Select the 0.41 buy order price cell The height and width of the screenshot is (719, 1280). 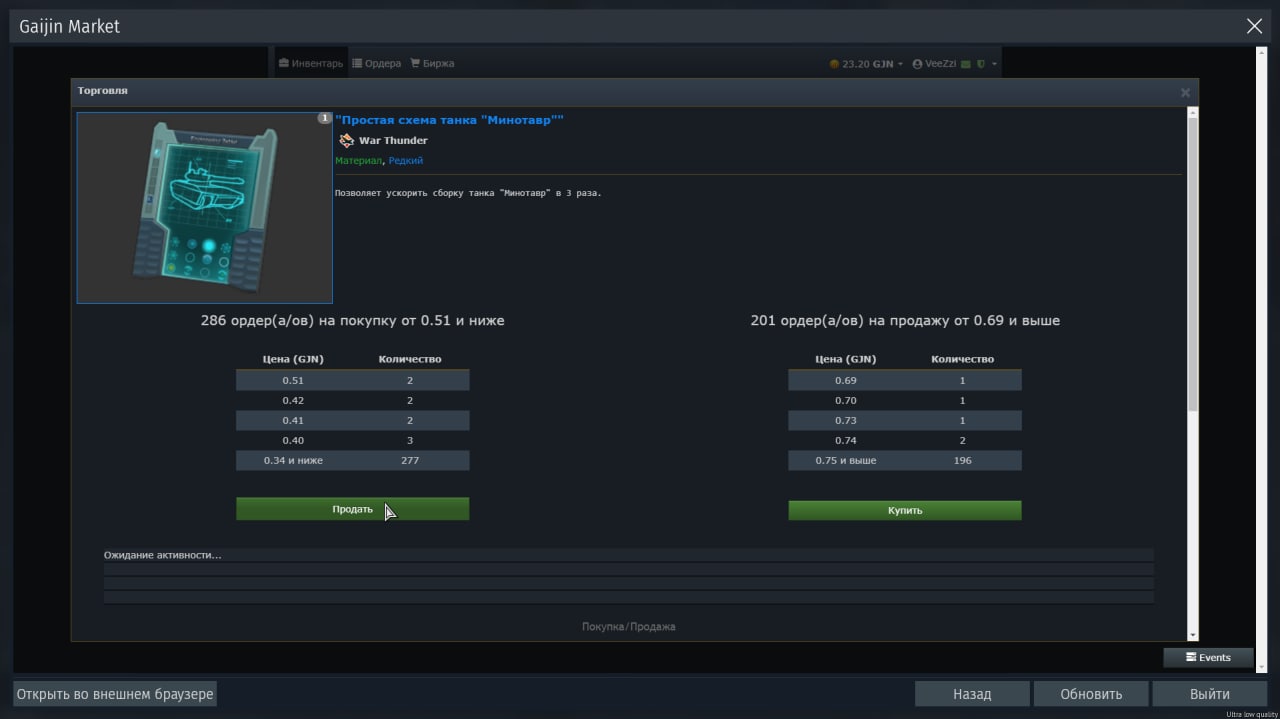coord(293,420)
